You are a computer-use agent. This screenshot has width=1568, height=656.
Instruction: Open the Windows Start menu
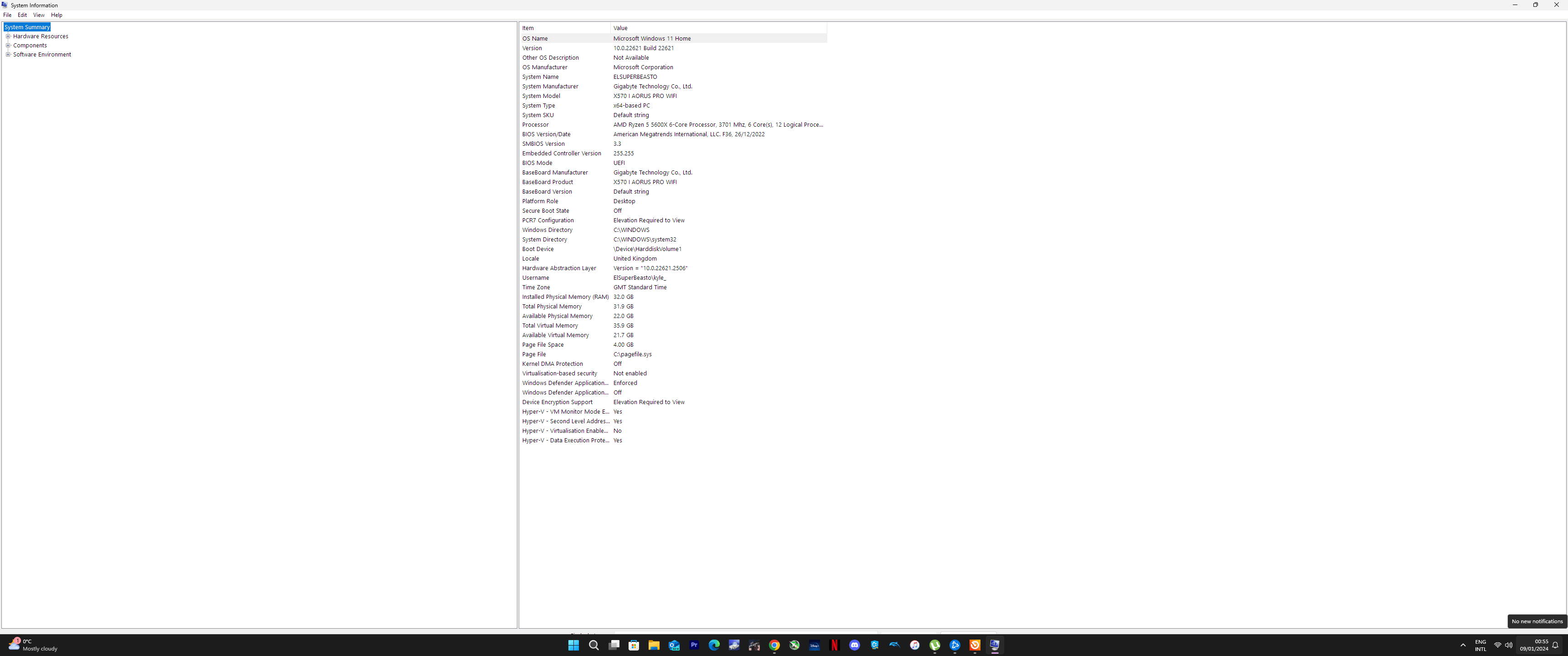coord(573,645)
